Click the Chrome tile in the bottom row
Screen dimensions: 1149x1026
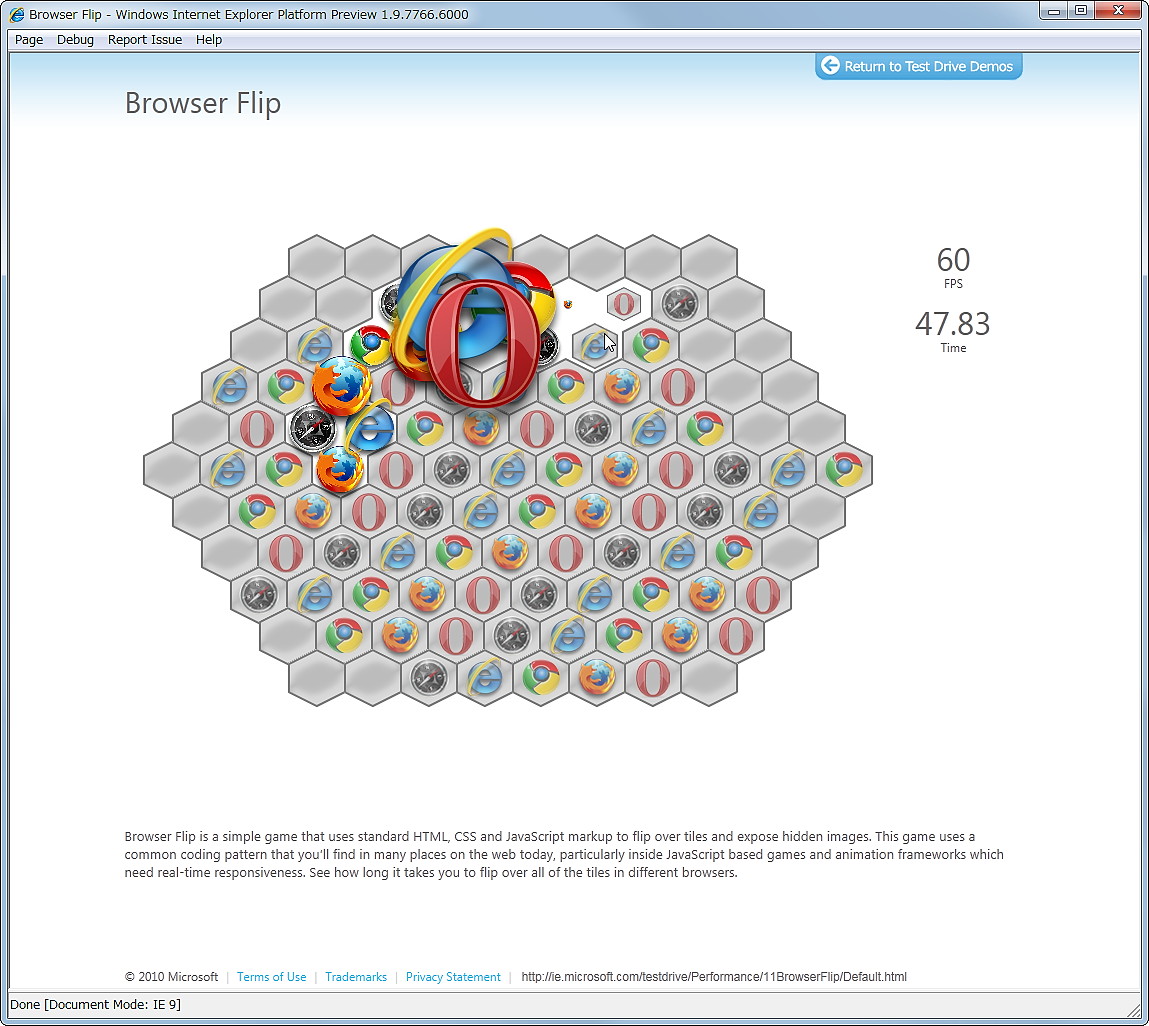541,677
